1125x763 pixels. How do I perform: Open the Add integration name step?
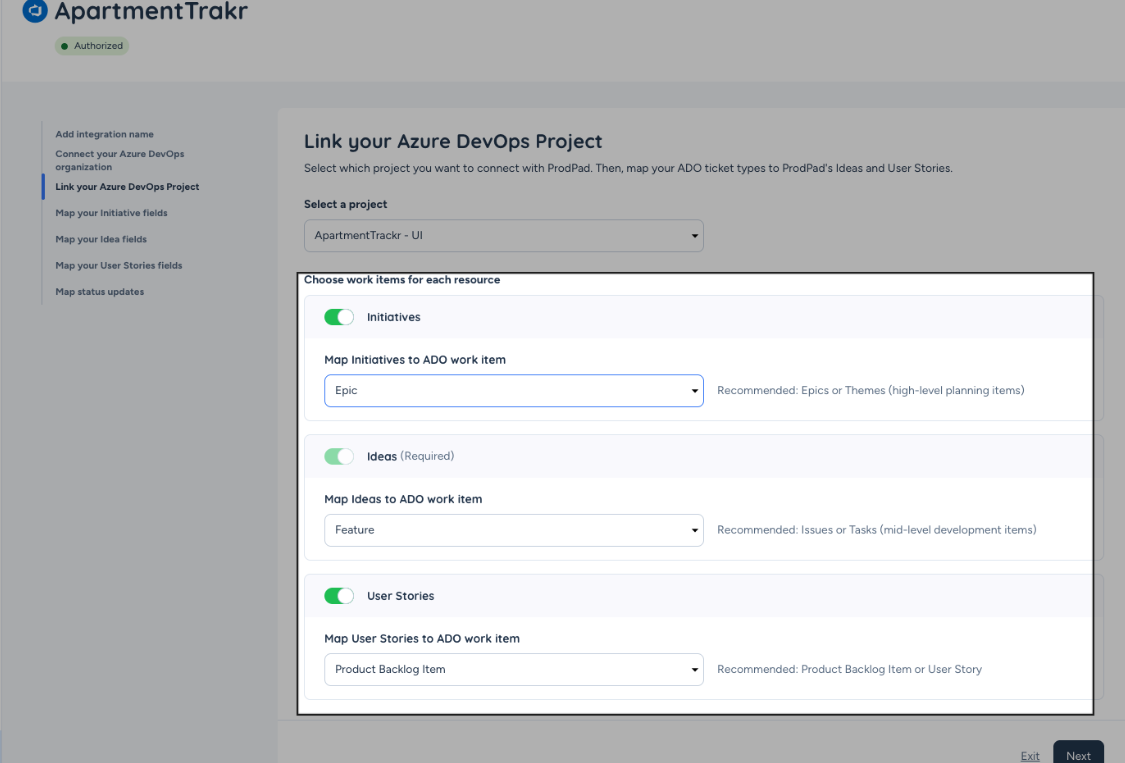click(104, 134)
